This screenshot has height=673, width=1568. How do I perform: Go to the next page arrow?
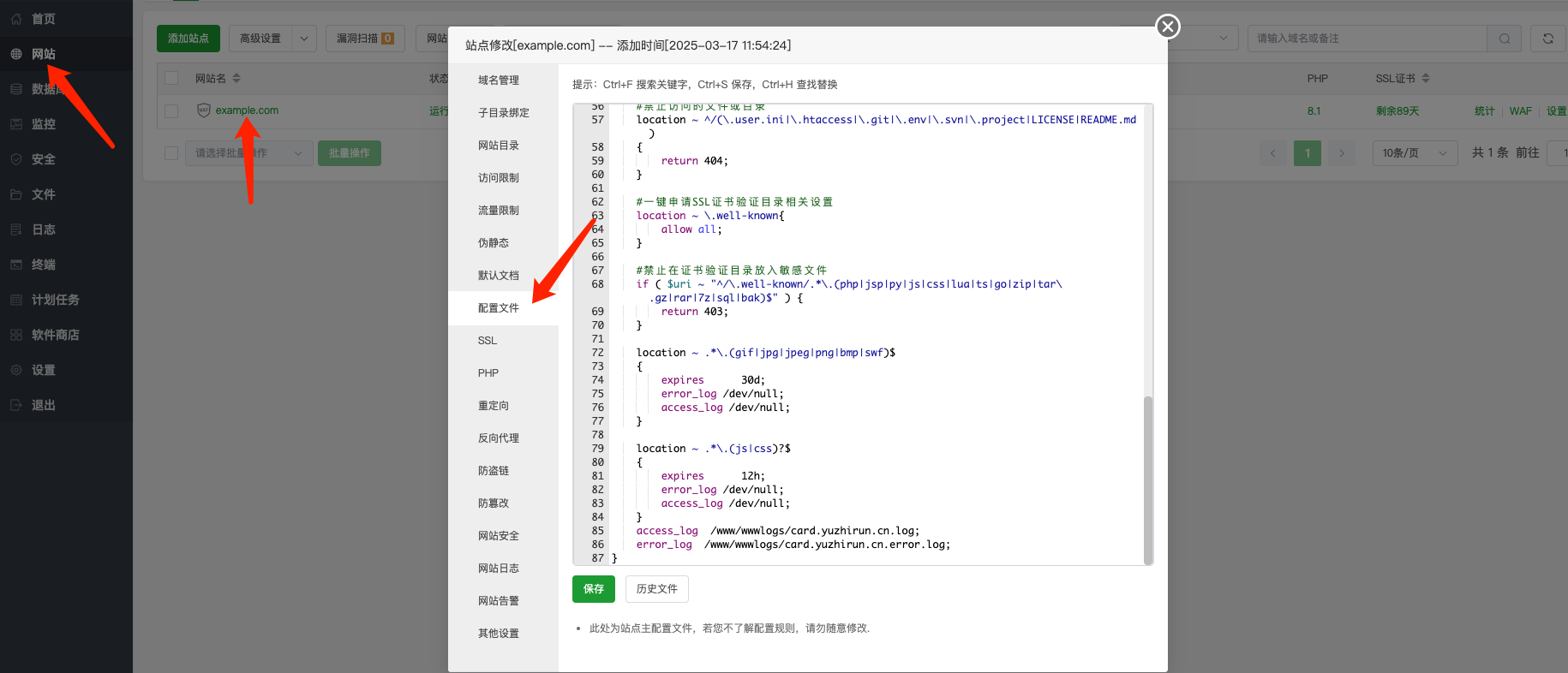[1341, 153]
